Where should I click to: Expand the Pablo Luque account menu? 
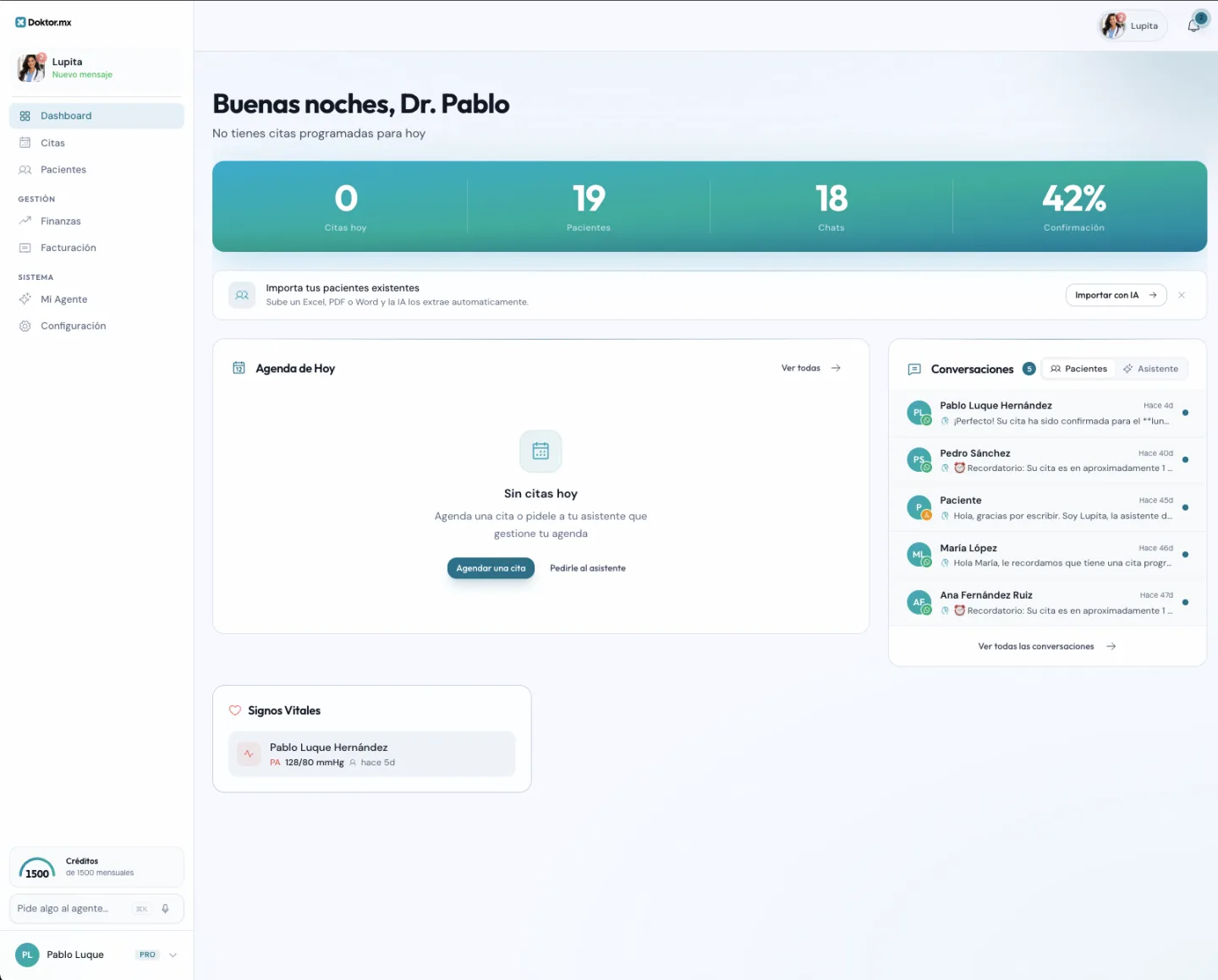(173, 955)
